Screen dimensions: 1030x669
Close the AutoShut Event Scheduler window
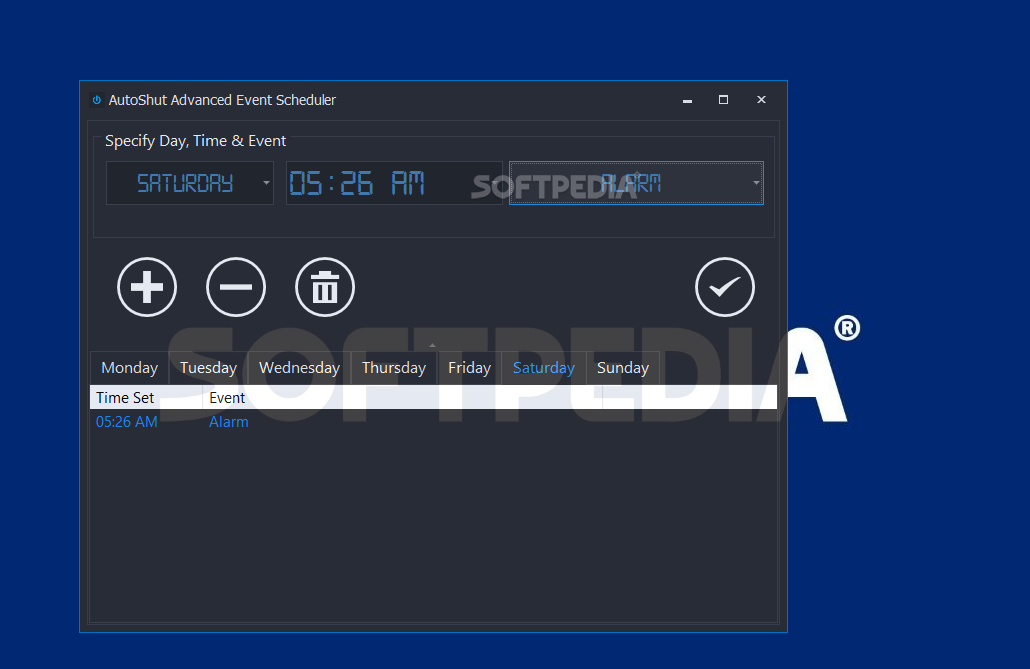pos(761,100)
